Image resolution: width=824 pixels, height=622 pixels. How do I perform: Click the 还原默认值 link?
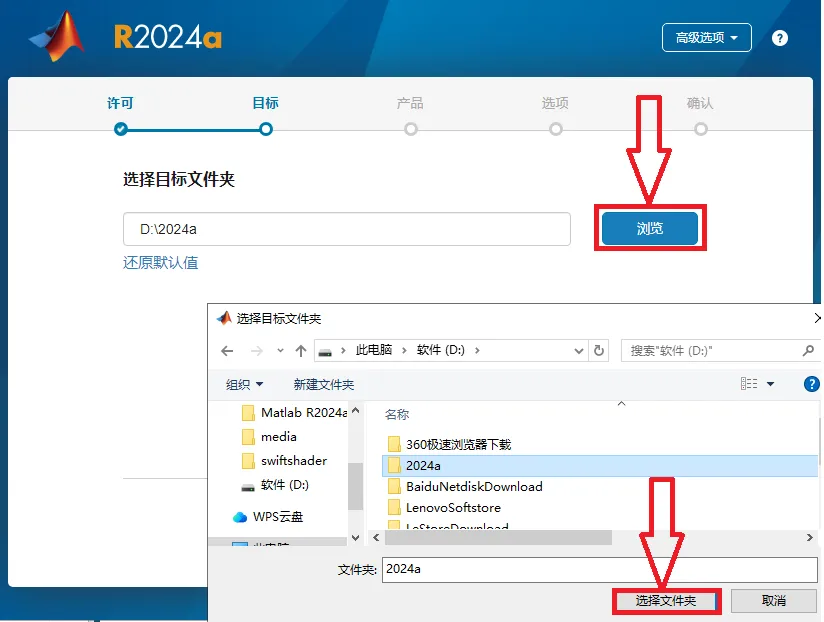pos(161,263)
